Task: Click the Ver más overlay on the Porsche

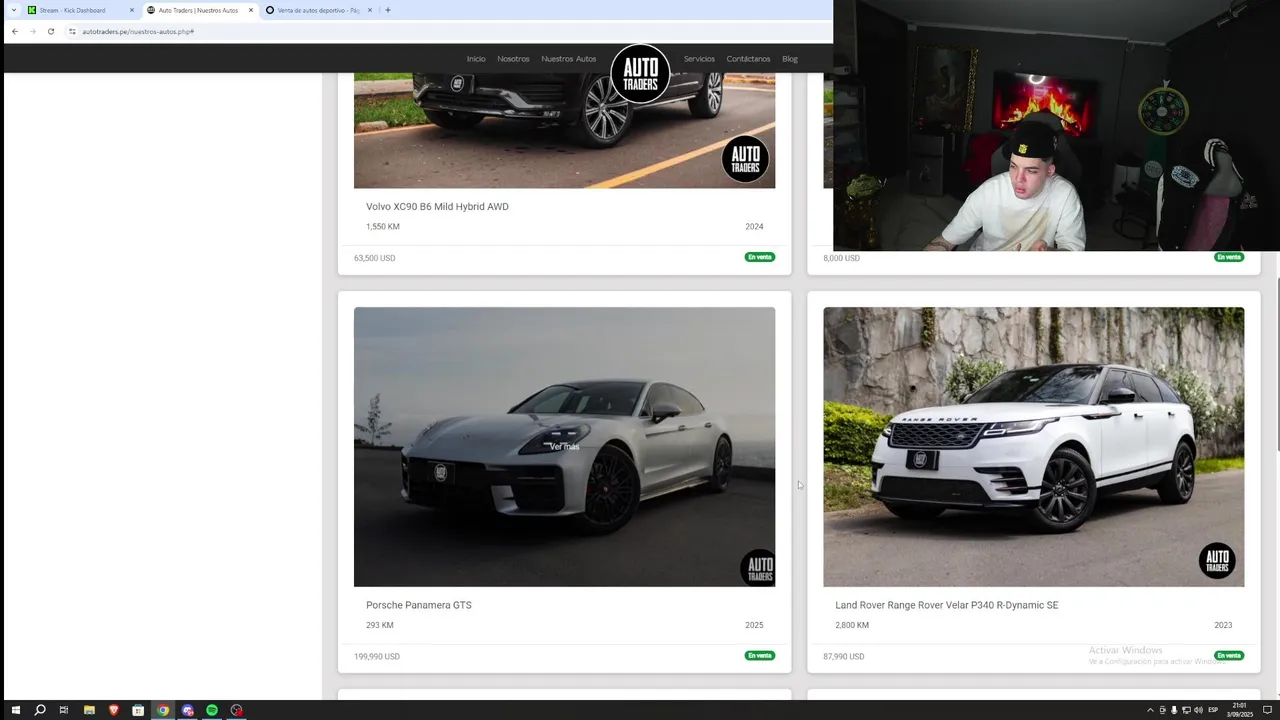Action: [564, 447]
